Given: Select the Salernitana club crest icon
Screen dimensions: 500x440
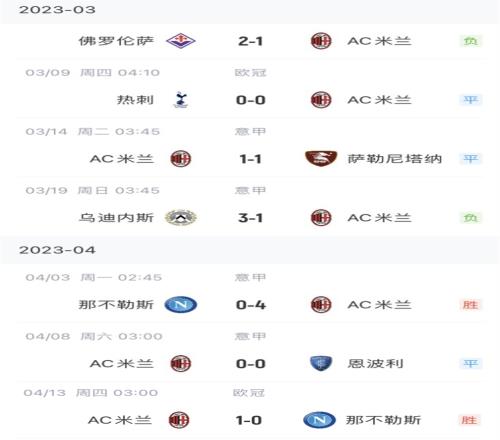Looking at the screenshot, I should coord(321,158).
